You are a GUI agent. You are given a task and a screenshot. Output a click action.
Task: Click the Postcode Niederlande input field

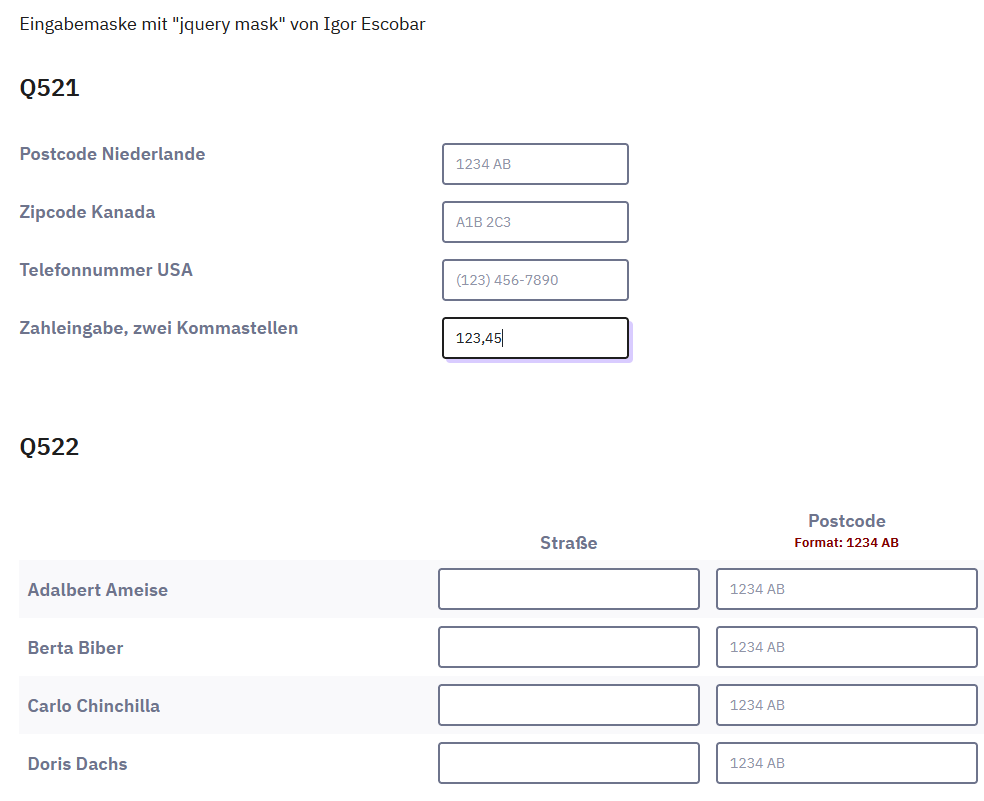pyautogui.click(x=535, y=164)
